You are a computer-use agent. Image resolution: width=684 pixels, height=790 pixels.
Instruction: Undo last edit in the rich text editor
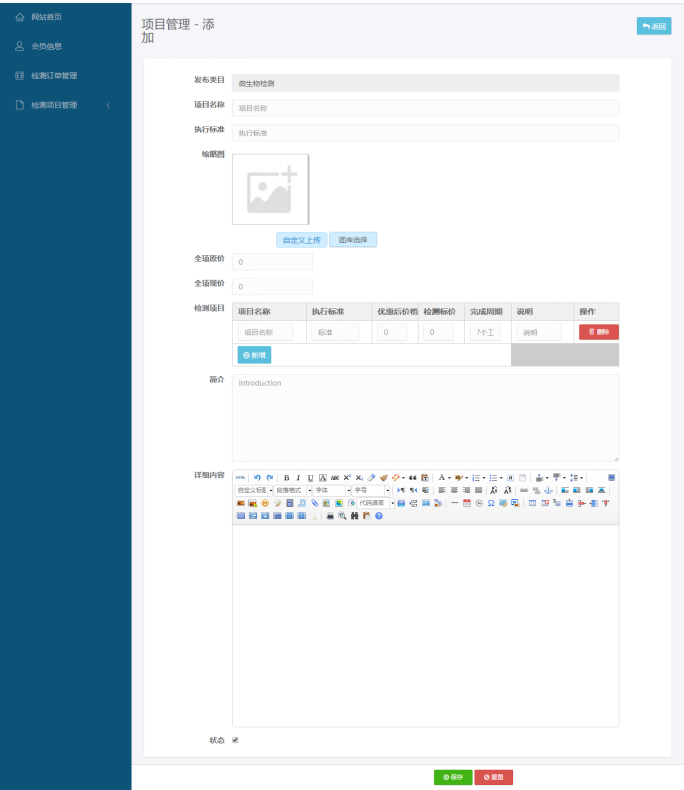tap(257, 478)
